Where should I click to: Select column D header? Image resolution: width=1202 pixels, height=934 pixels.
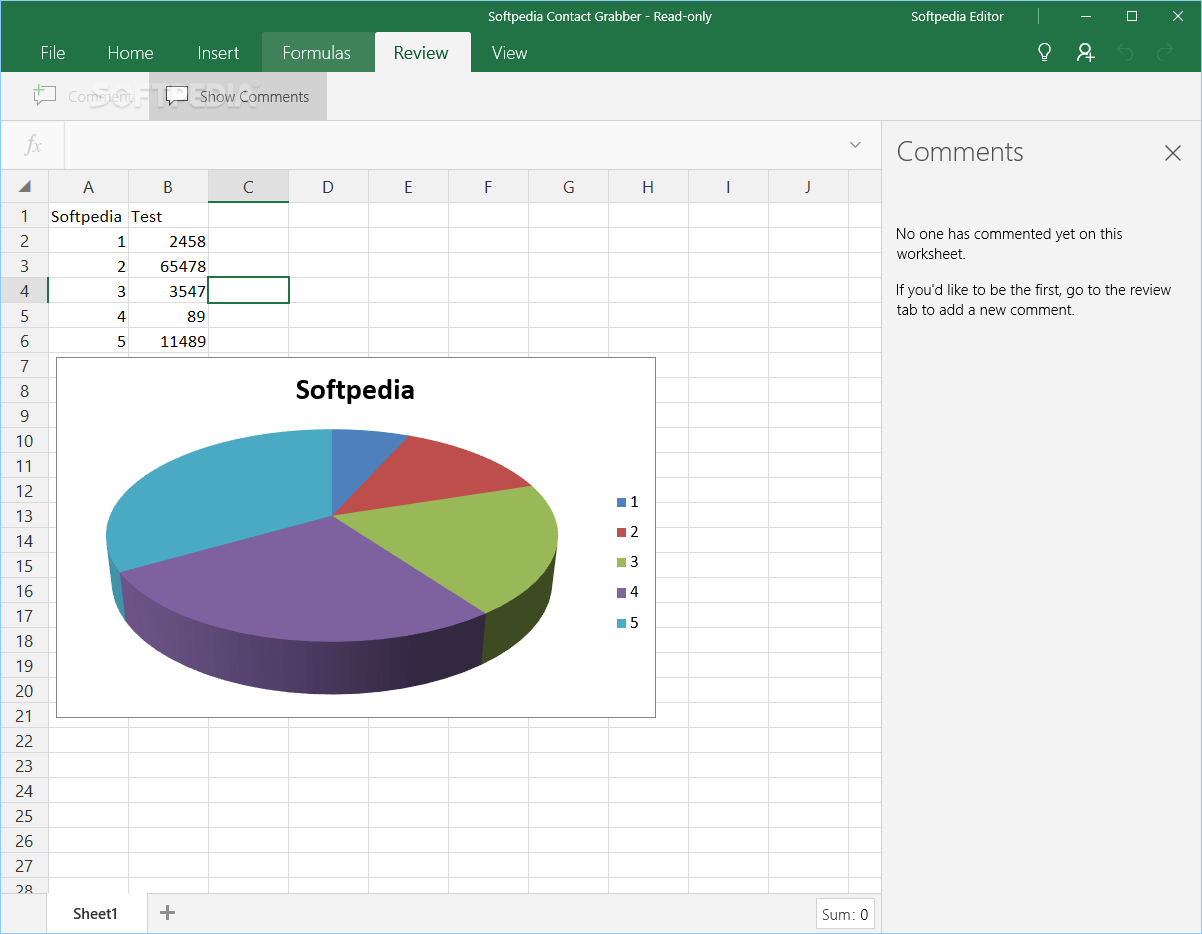[x=328, y=187]
